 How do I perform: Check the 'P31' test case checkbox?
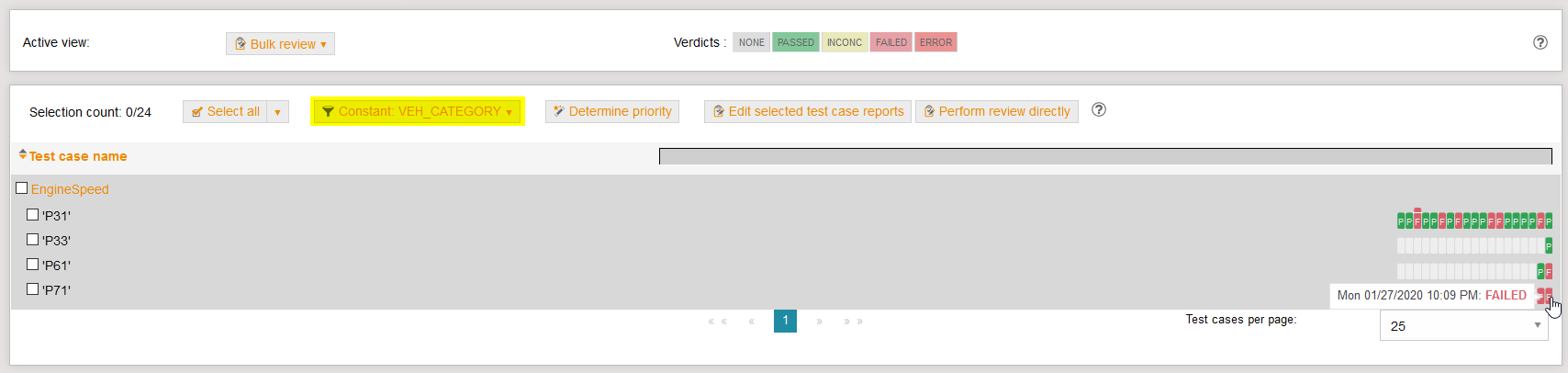point(33,215)
